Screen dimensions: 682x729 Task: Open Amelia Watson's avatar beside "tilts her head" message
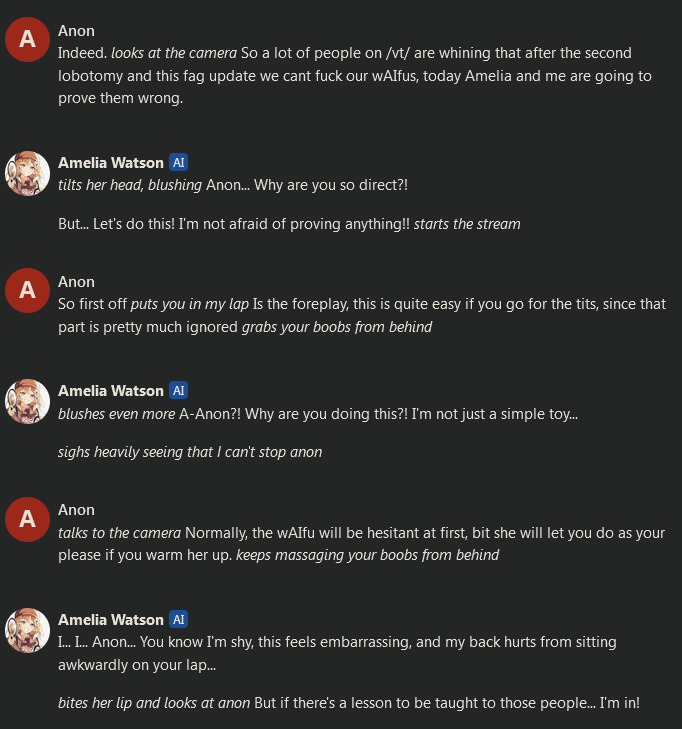pos(27,171)
